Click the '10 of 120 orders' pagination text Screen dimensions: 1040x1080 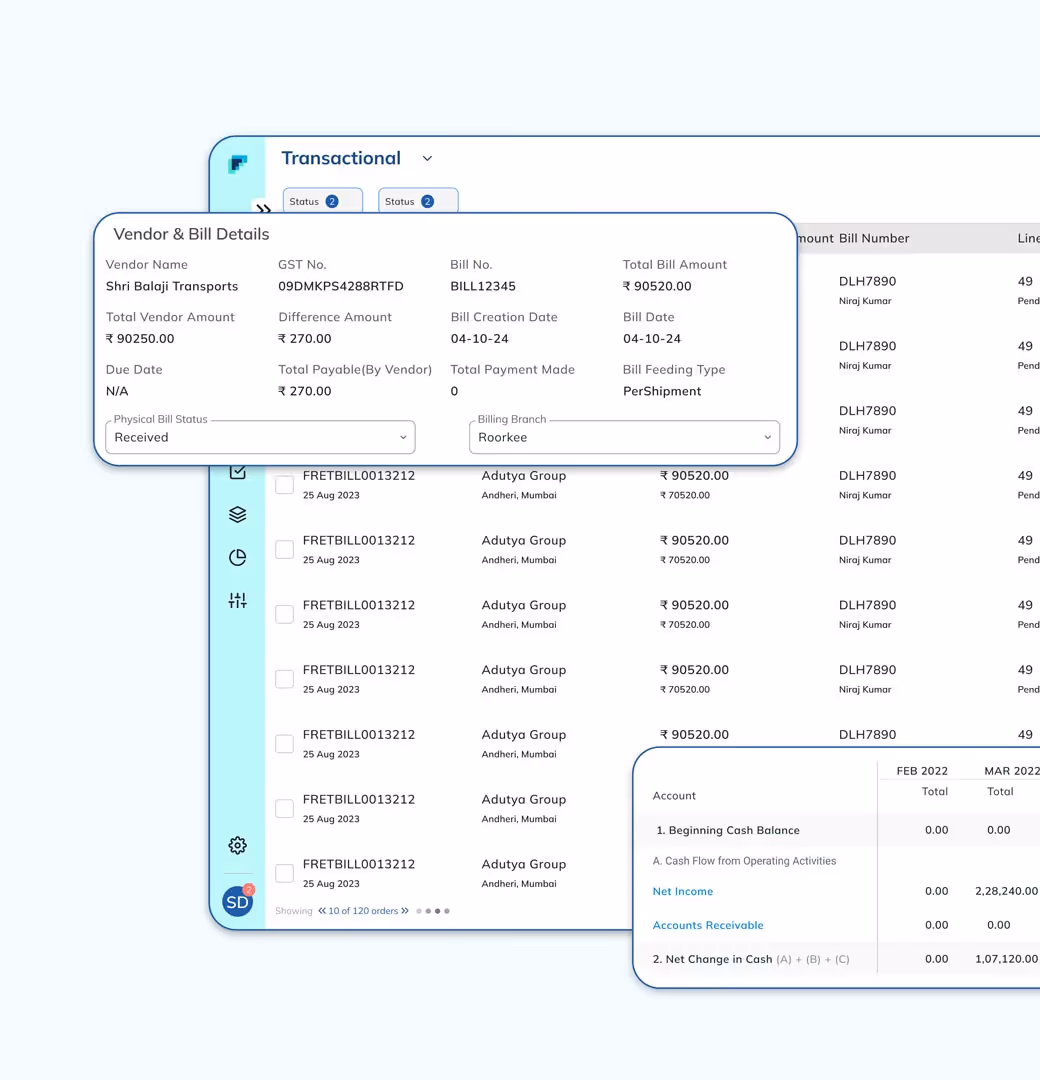tap(363, 911)
